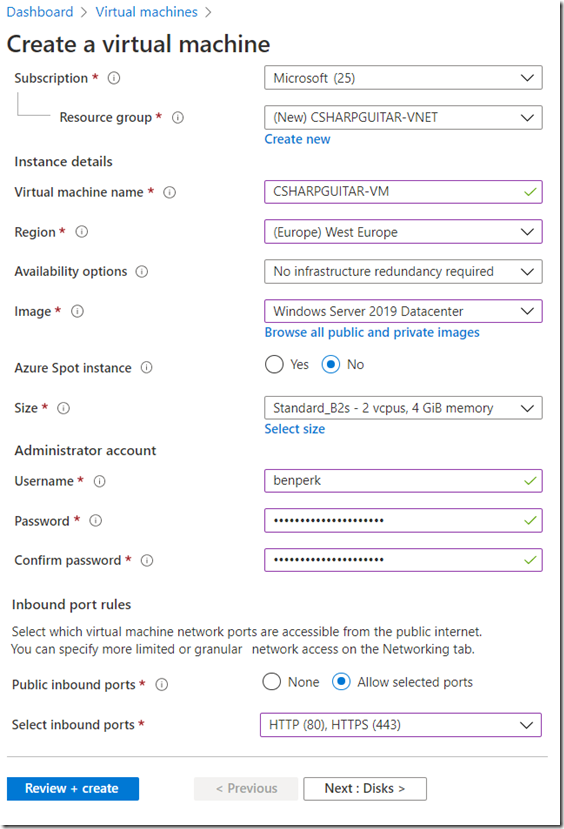Open the Select inbound ports dropdown
This screenshot has height=829, width=564.
(401, 725)
